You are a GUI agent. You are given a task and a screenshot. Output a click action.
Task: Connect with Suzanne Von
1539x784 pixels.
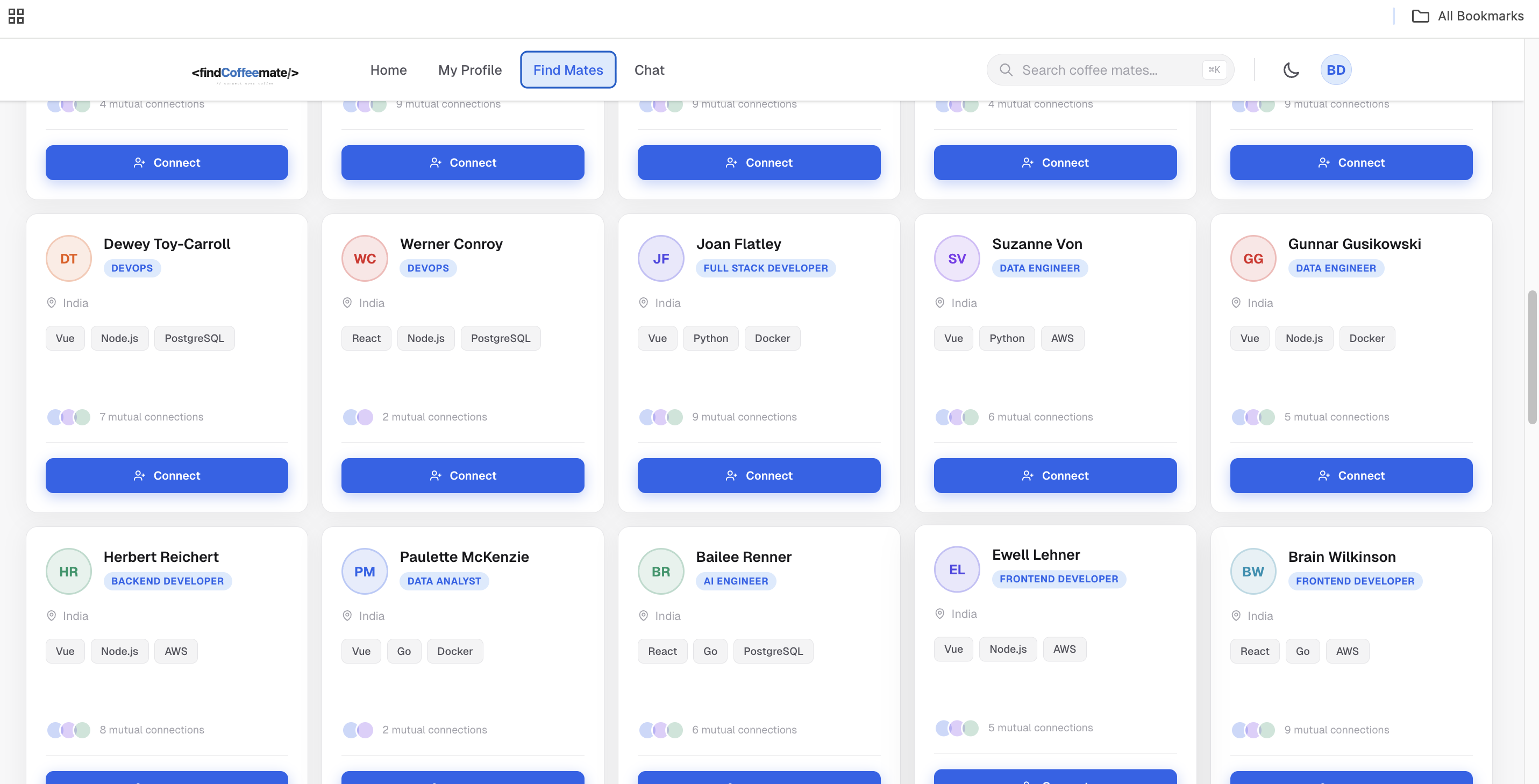click(1055, 476)
